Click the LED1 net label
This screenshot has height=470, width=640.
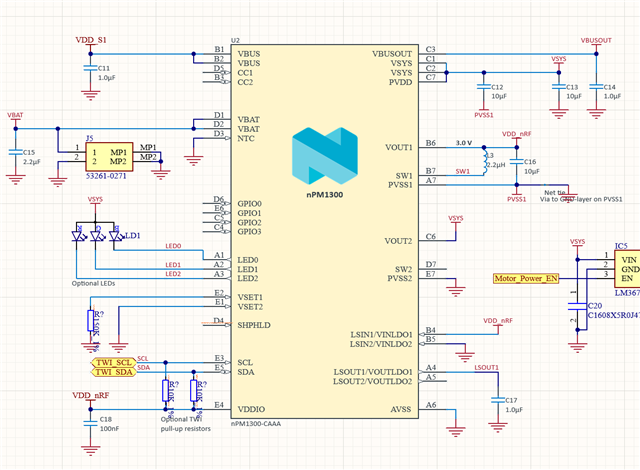[173, 265]
